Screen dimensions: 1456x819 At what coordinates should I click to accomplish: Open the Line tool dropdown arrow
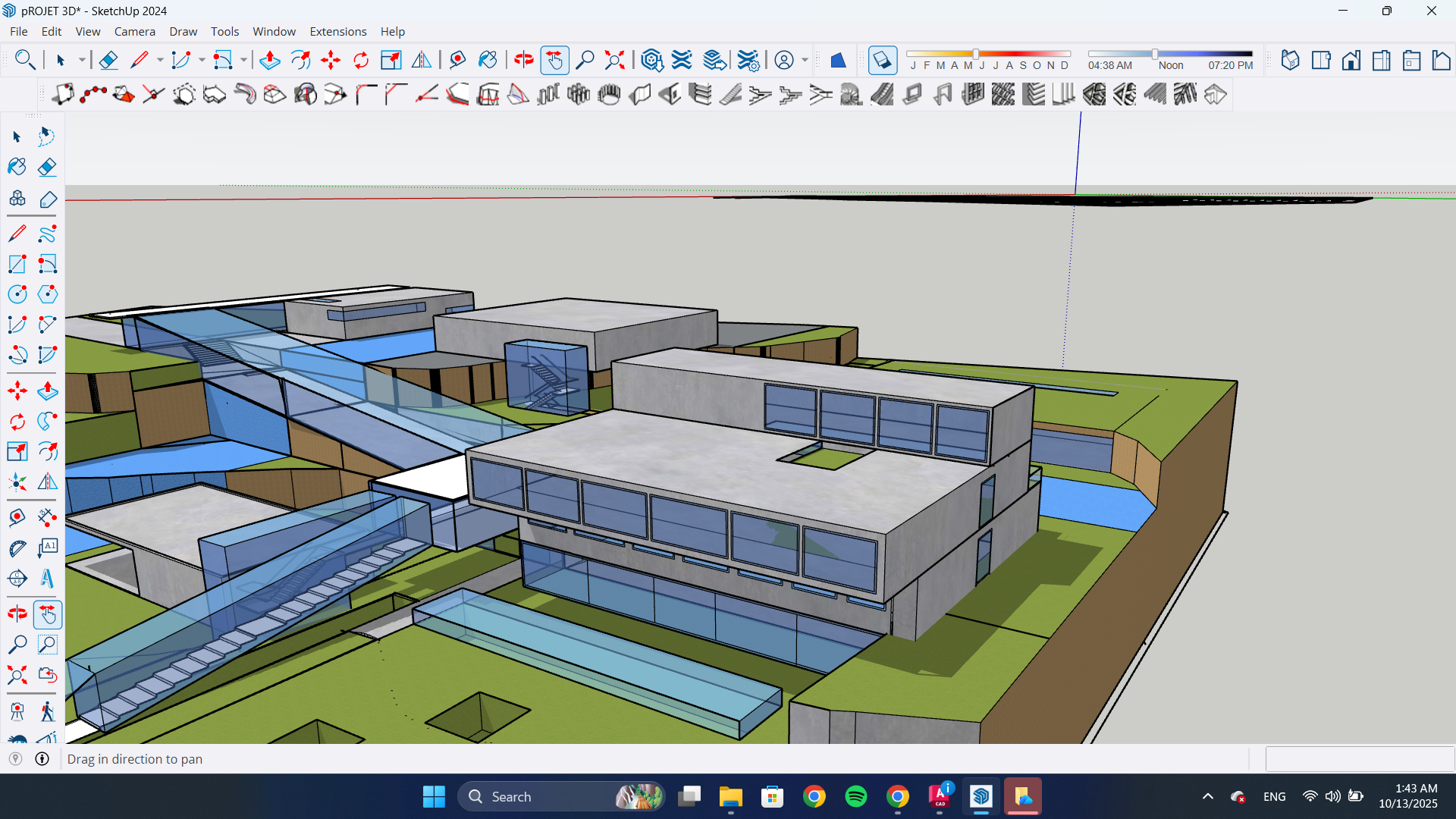160,60
